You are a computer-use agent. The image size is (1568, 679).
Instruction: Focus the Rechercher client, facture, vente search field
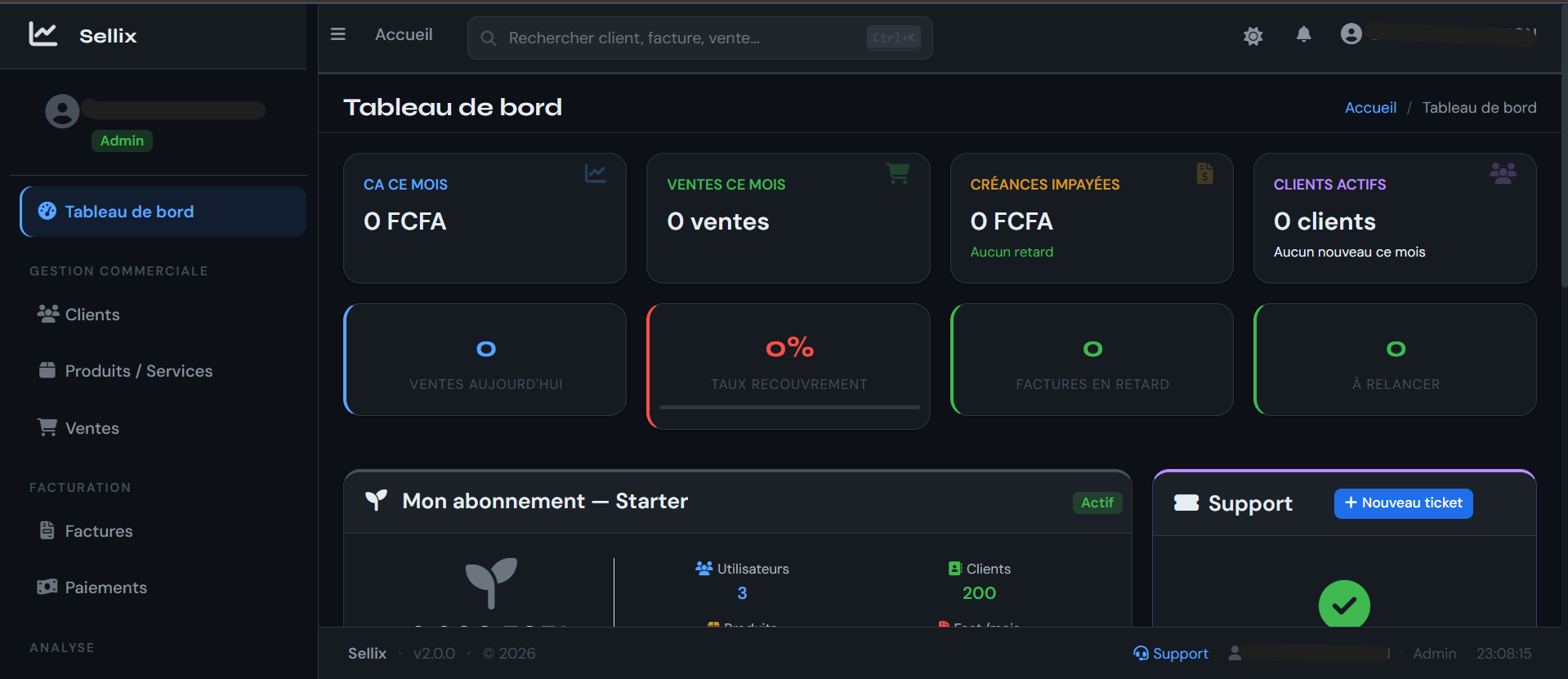[x=699, y=38]
